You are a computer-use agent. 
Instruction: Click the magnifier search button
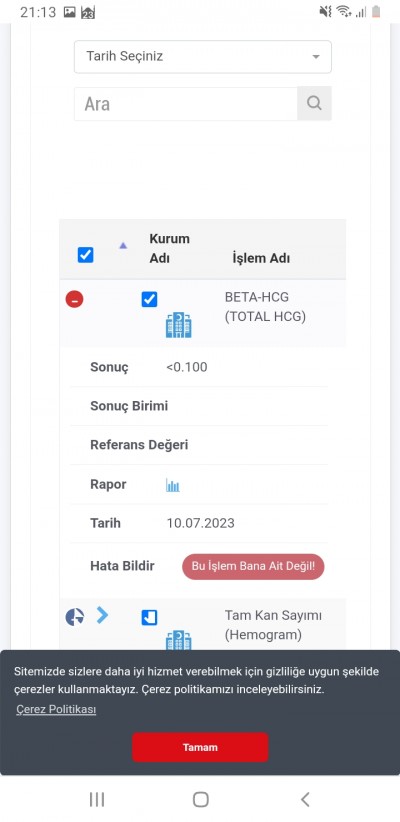coord(314,103)
